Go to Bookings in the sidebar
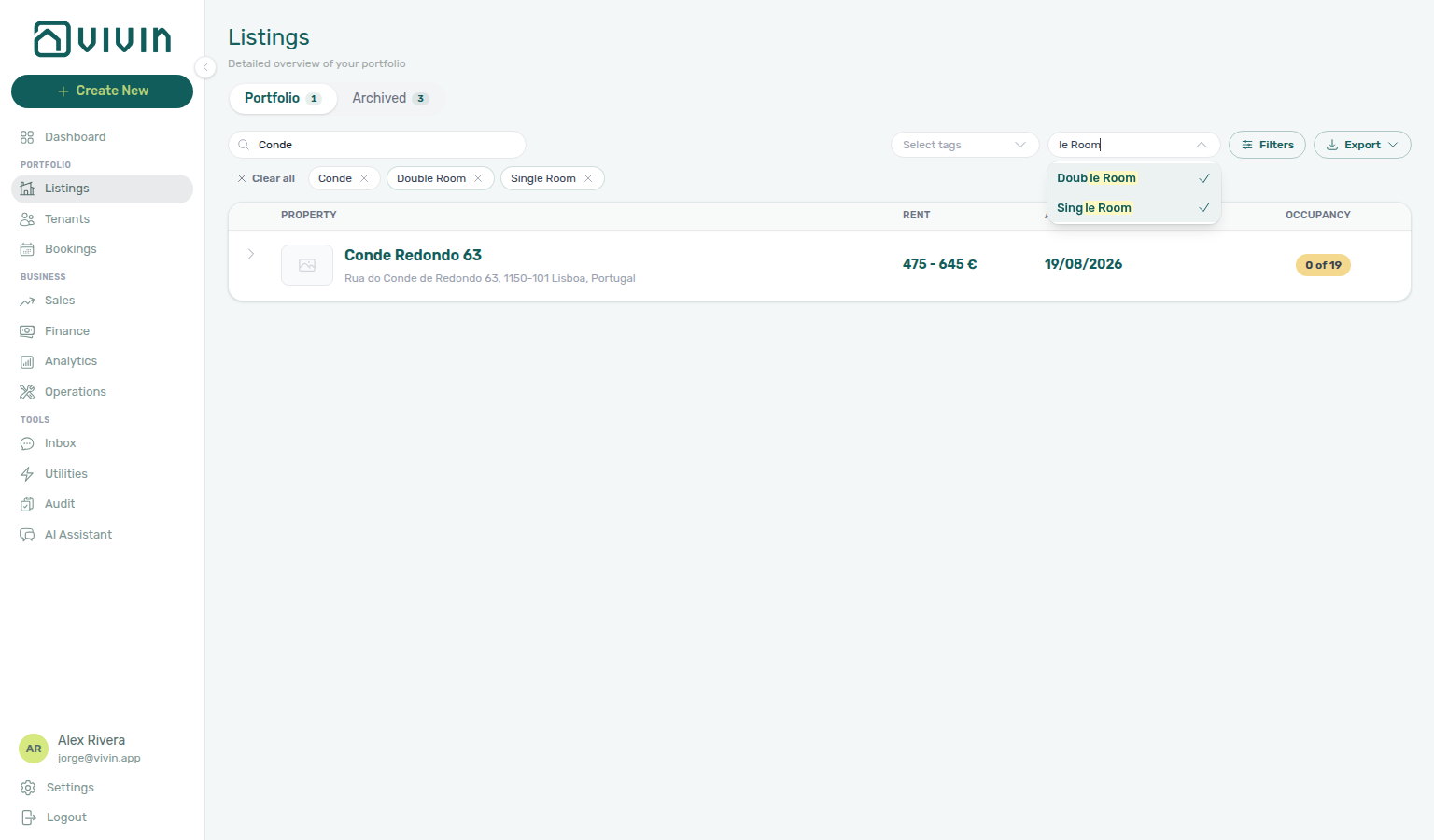This screenshot has width=1434, height=840. pos(102,249)
